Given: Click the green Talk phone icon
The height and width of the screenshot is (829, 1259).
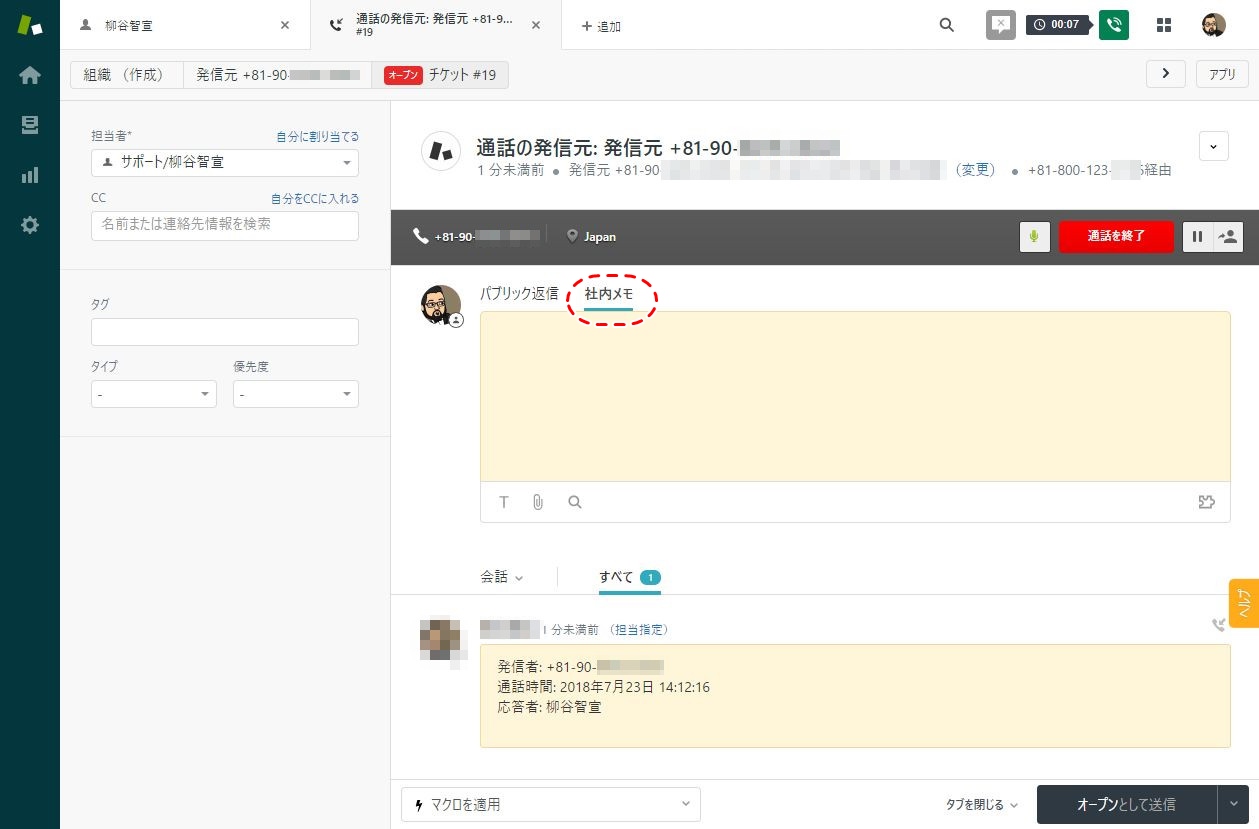Looking at the screenshot, I should (x=1114, y=25).
